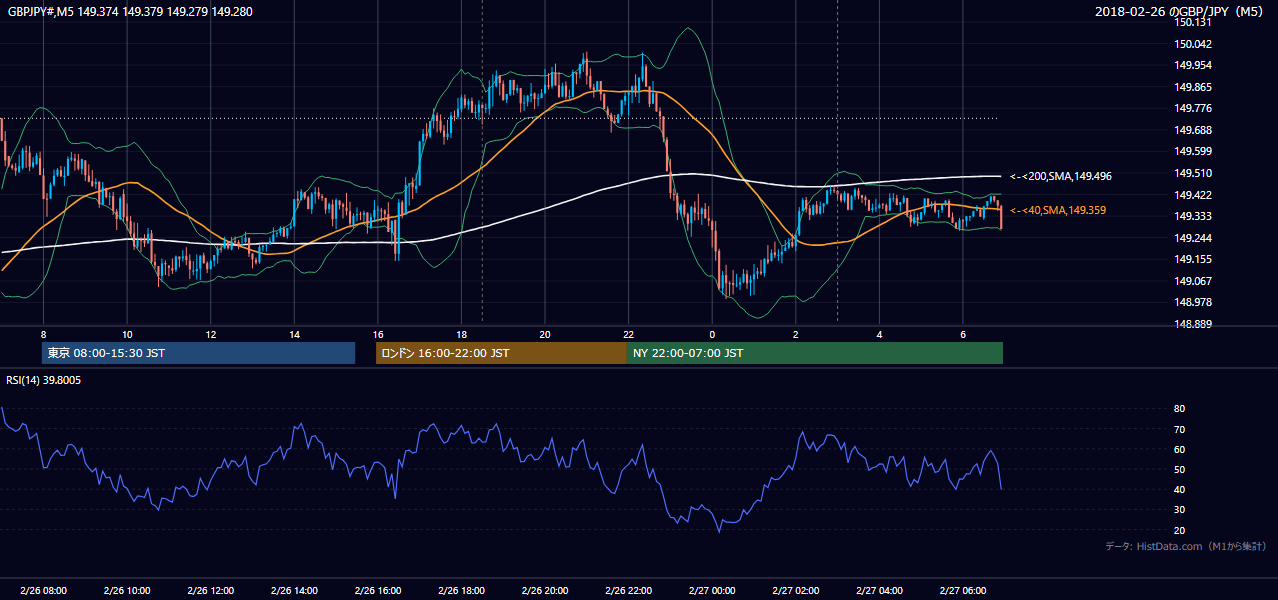Click hour tick '14' under the price chart
Screen dimensions: 1278x600
[294, 334]
